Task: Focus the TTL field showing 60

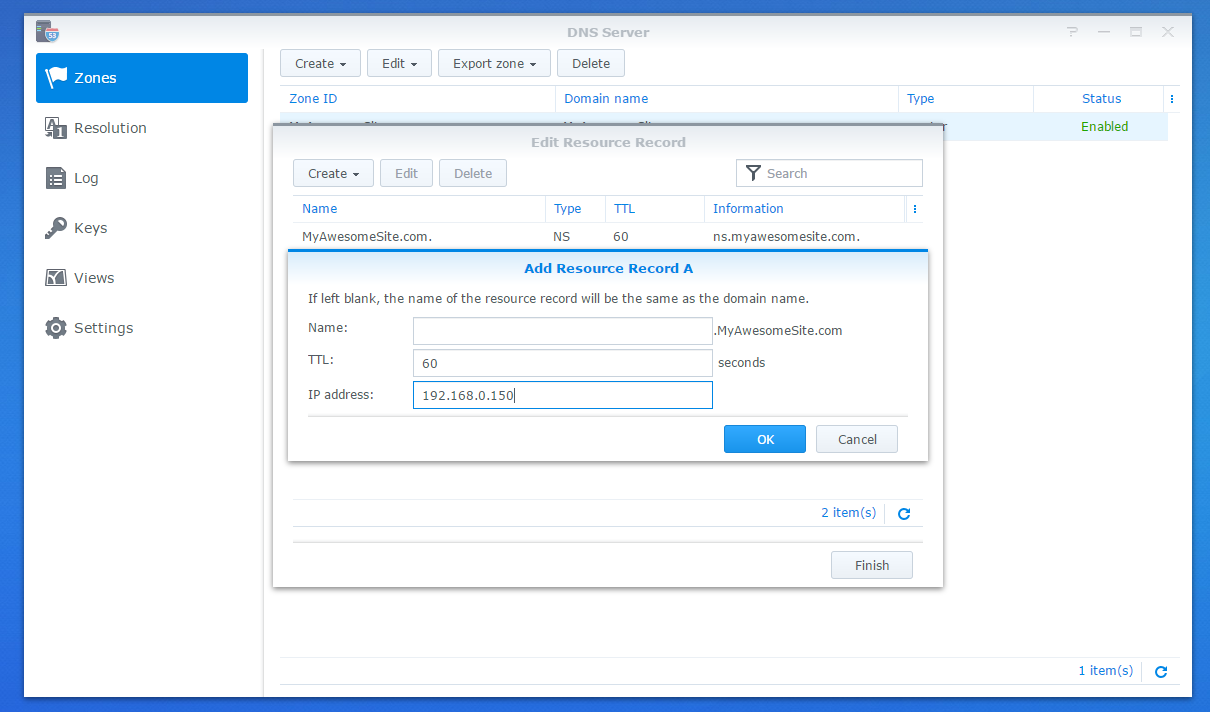Action: [x=562, y=363]
